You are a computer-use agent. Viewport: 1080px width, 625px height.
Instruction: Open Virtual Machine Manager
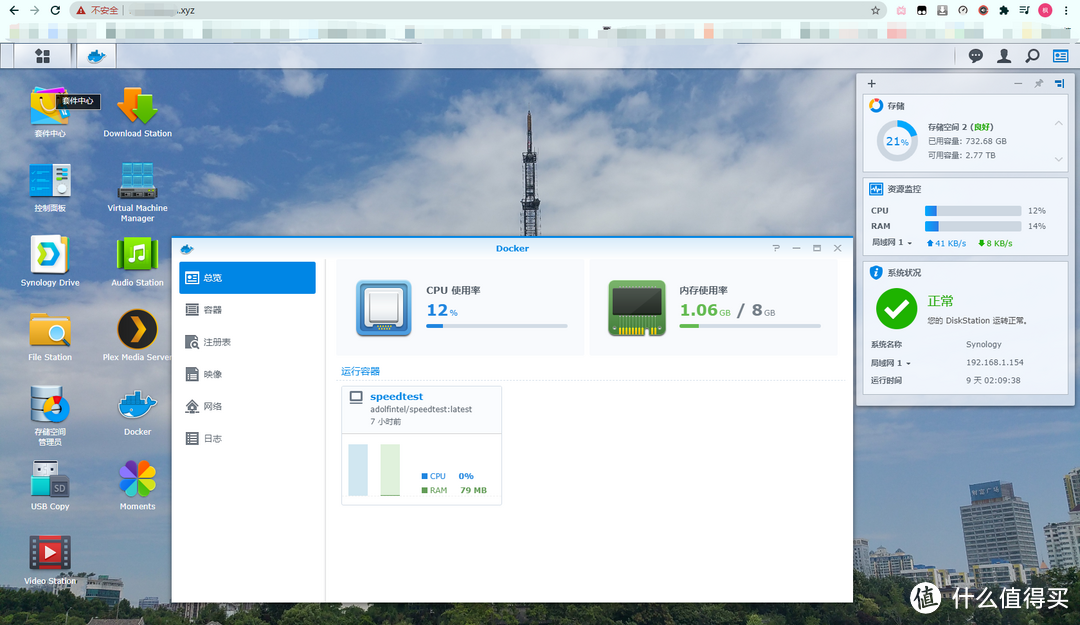pos(137,192)
